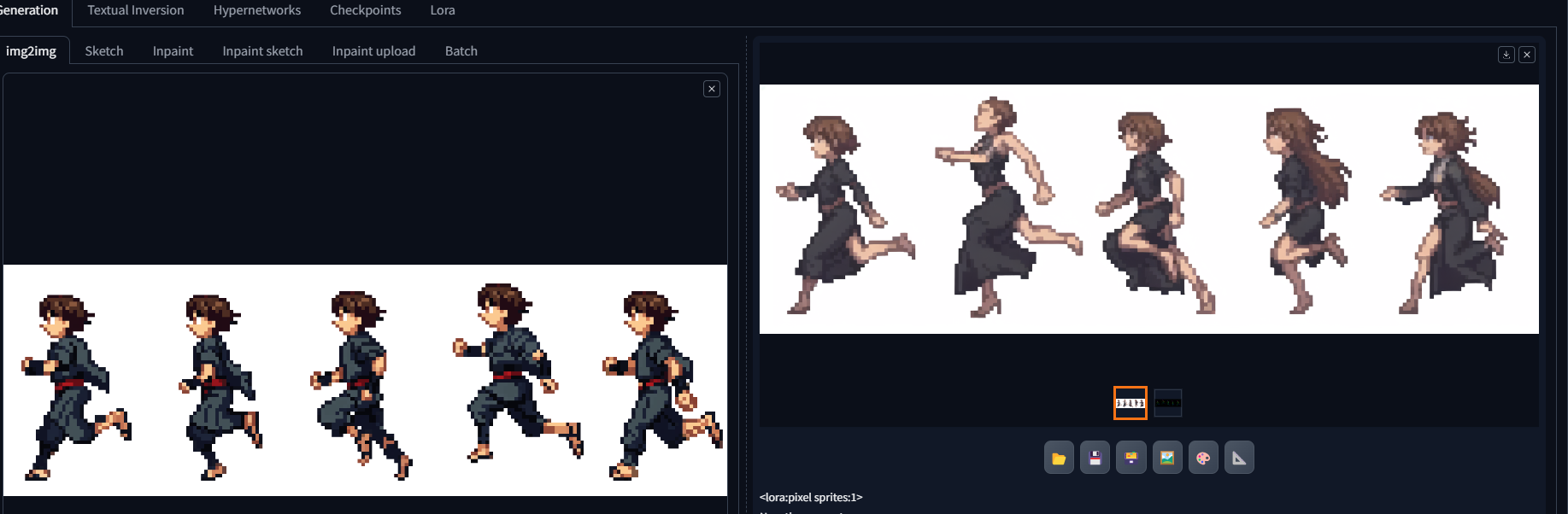
Task: Select the img2img sub-tab
Action: click(x=32, y=51)
